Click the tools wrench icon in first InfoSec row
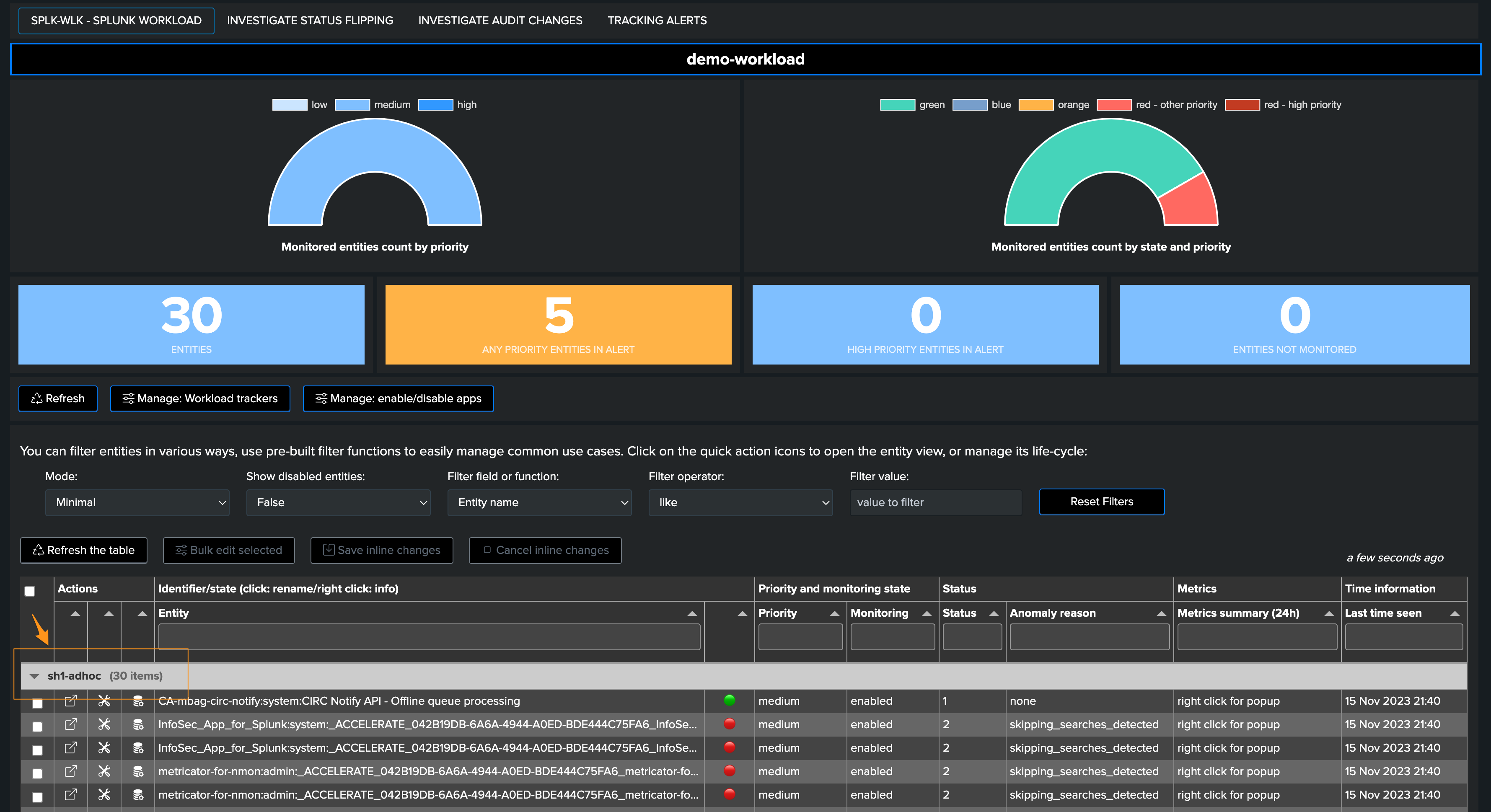1491x812 pixels. coord(104,724)
